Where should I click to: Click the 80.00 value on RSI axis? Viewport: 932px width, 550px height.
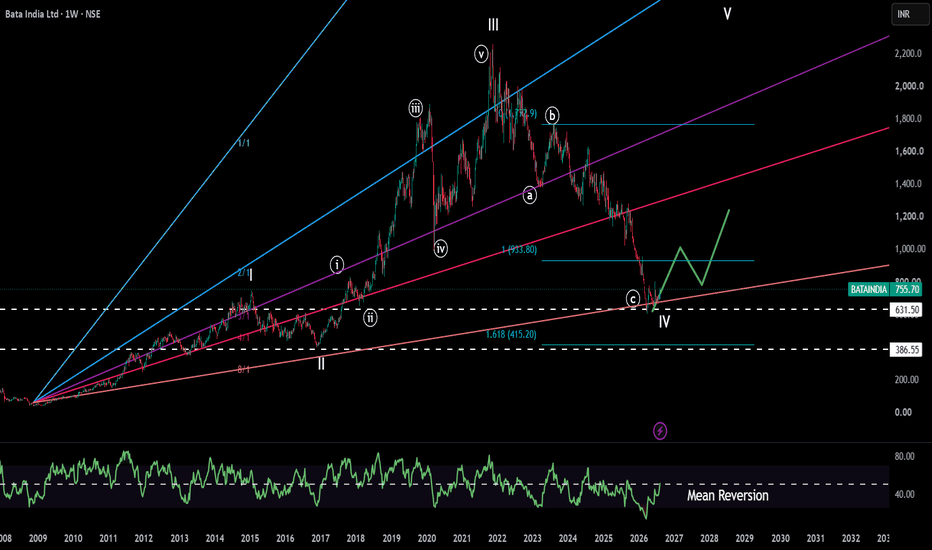[x=904, y=457]
